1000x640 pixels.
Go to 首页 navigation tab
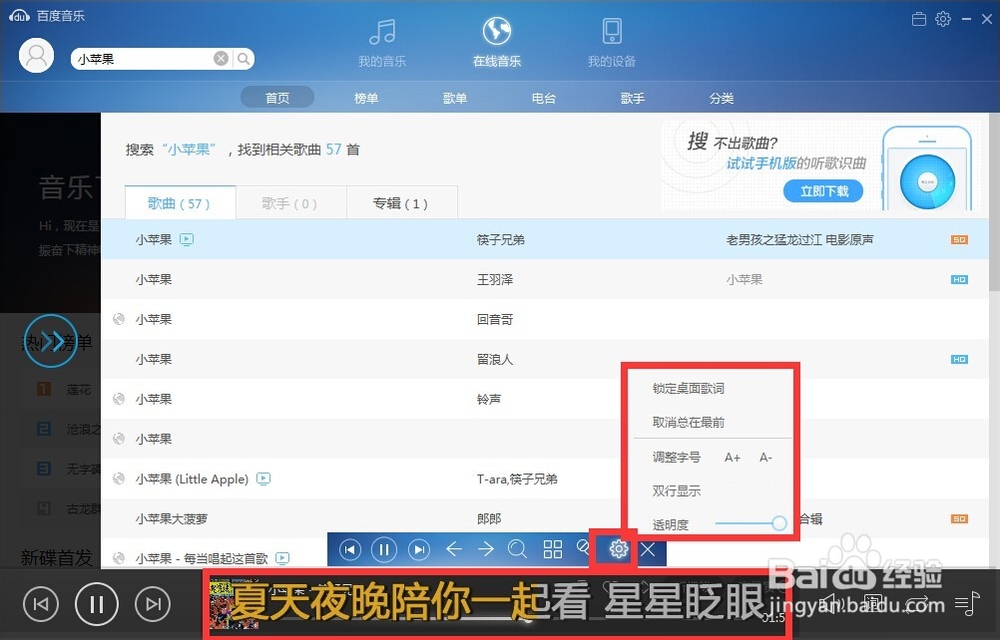coord(277,98)
